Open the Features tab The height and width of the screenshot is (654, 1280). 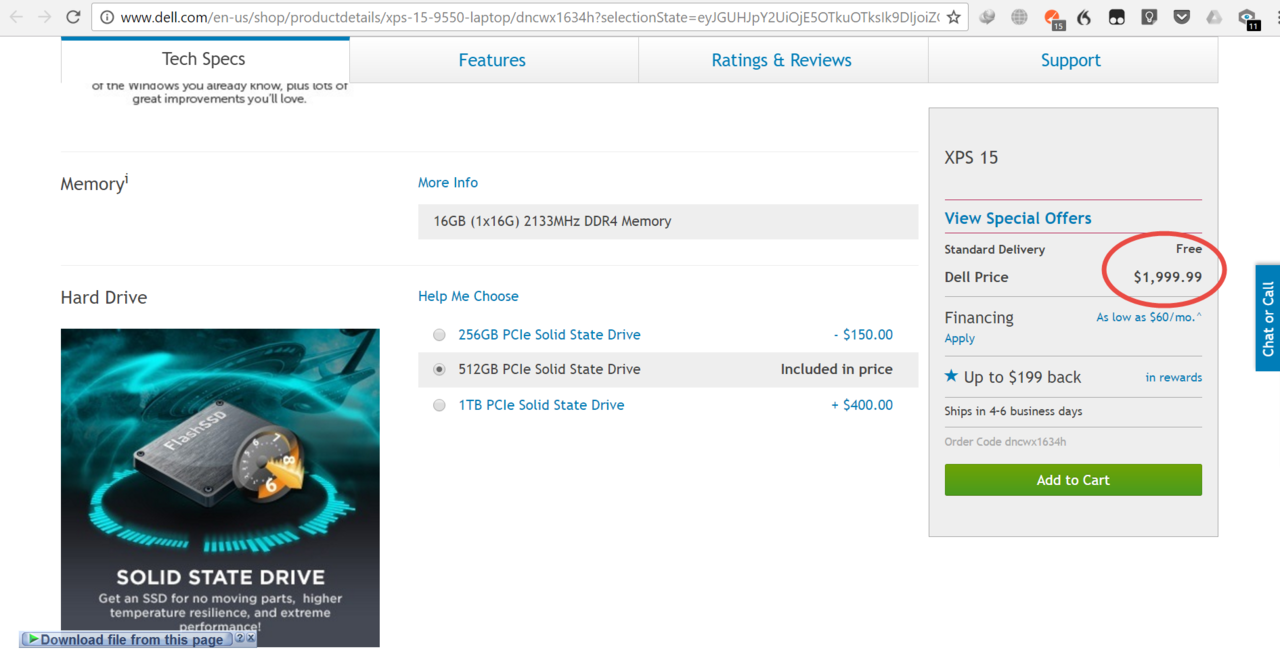pyautogui.click(x=492, y=60)
